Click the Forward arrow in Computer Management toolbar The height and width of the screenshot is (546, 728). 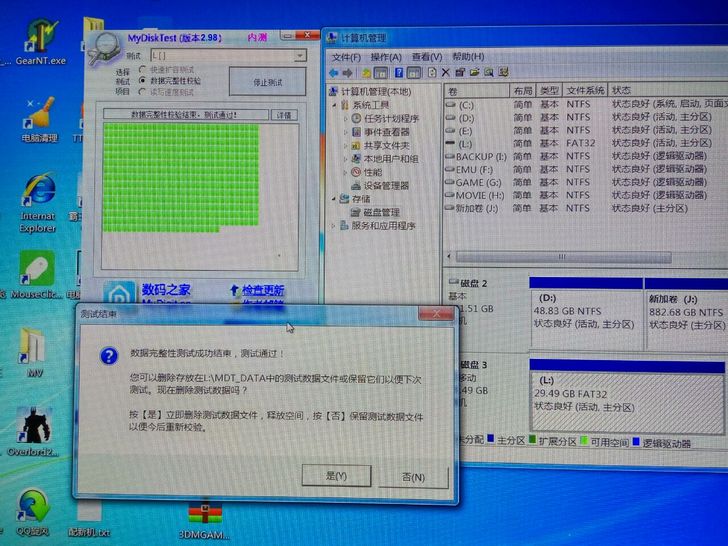(x=347, y=73)
